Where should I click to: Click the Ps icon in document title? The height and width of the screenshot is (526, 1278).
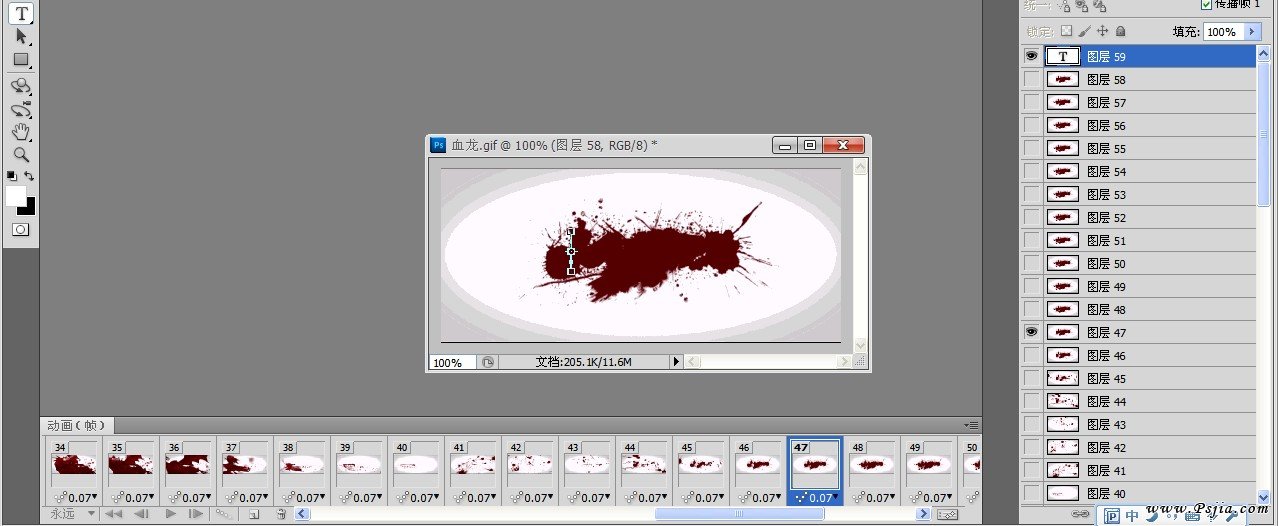pos(438,145)
